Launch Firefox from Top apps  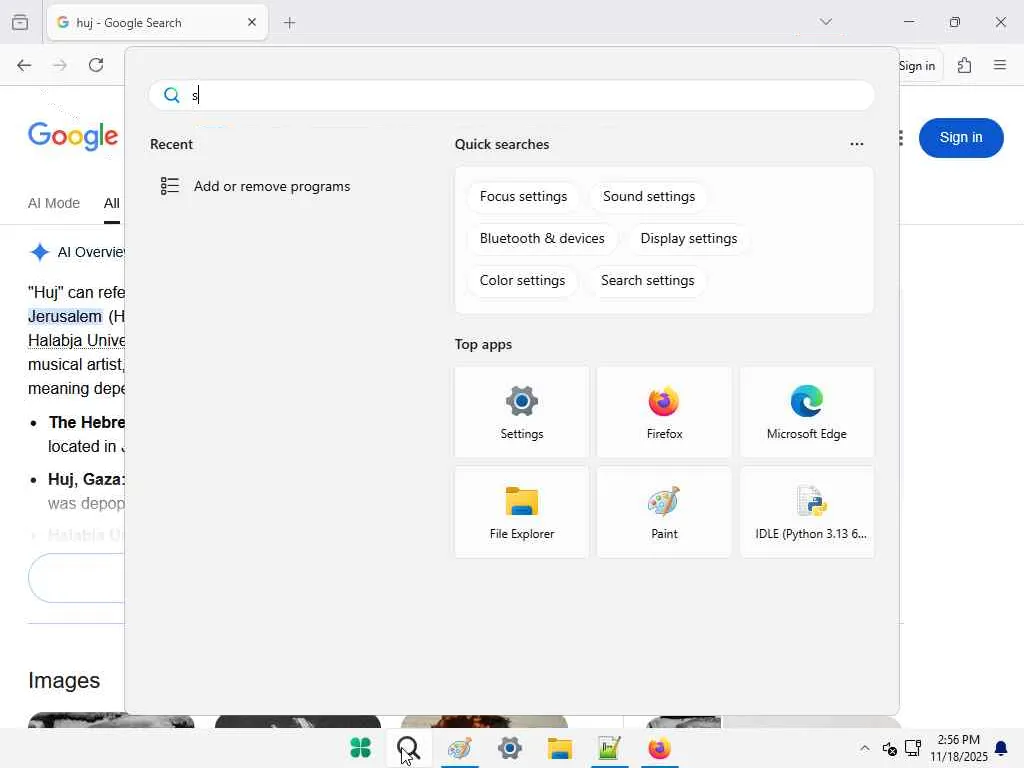coord(664,411)
